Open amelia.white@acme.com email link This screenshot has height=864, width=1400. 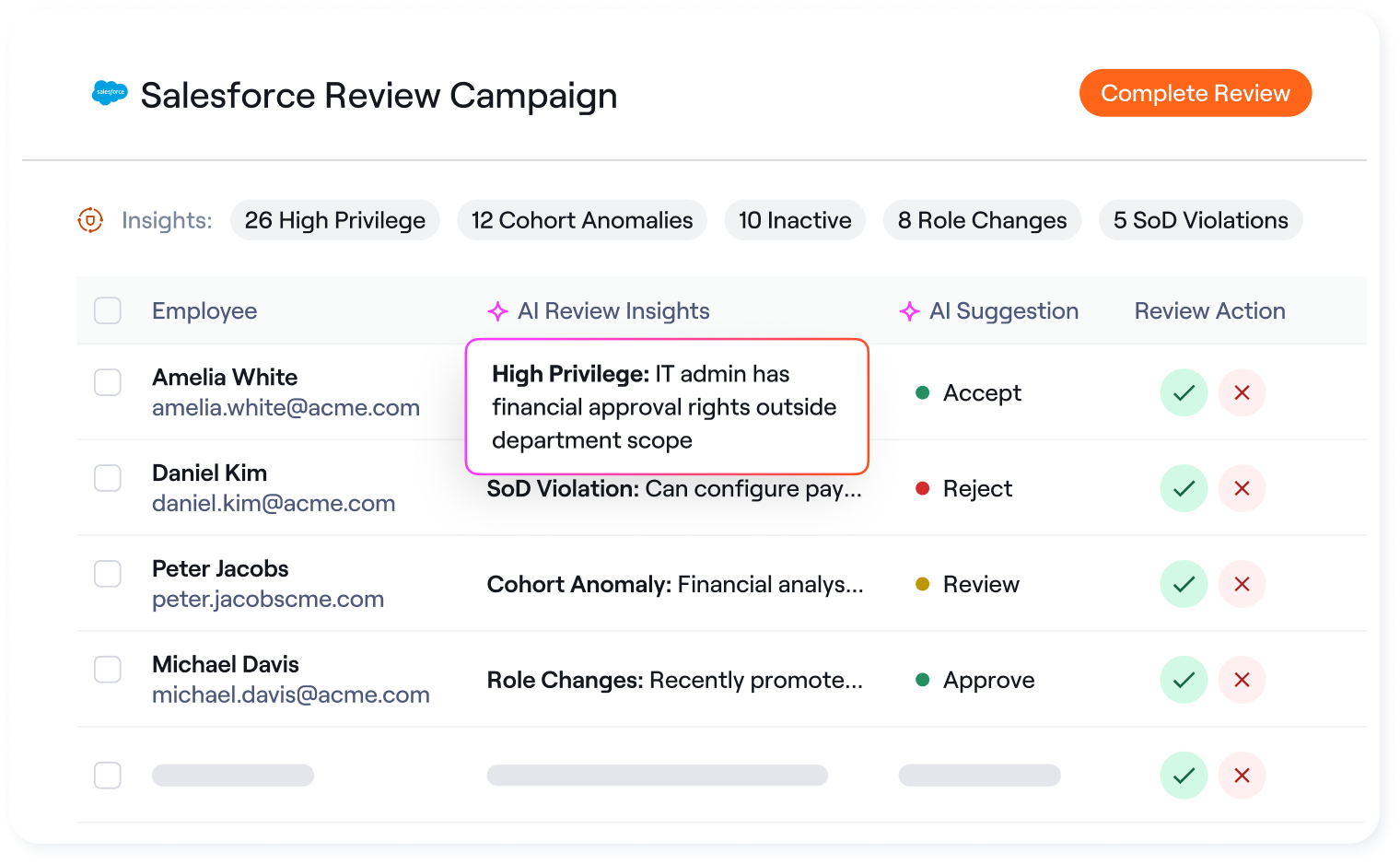pos(286,408)
